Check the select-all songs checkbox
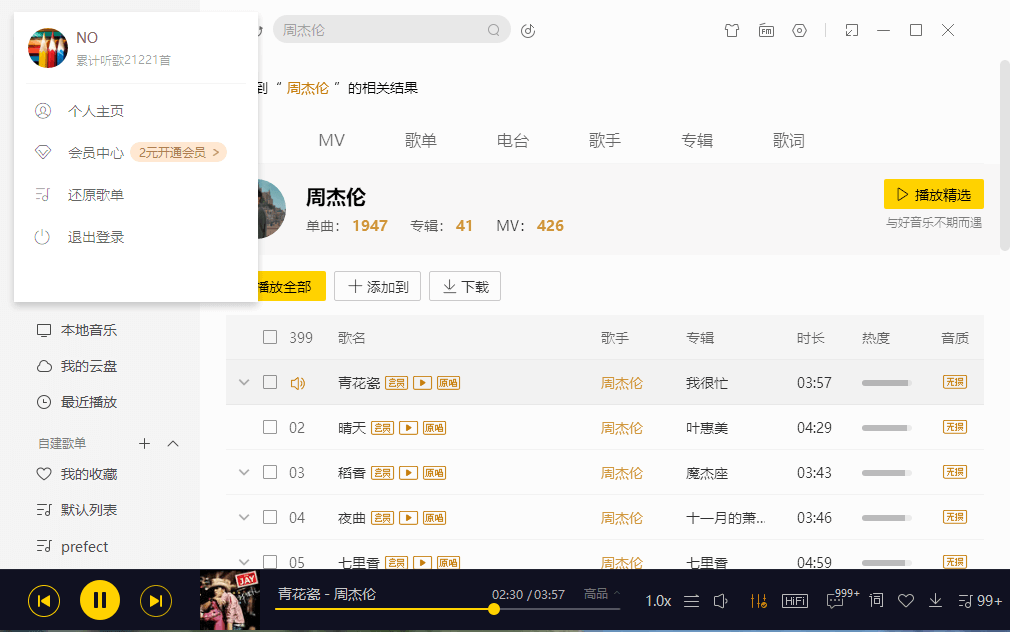 (270, 337)
